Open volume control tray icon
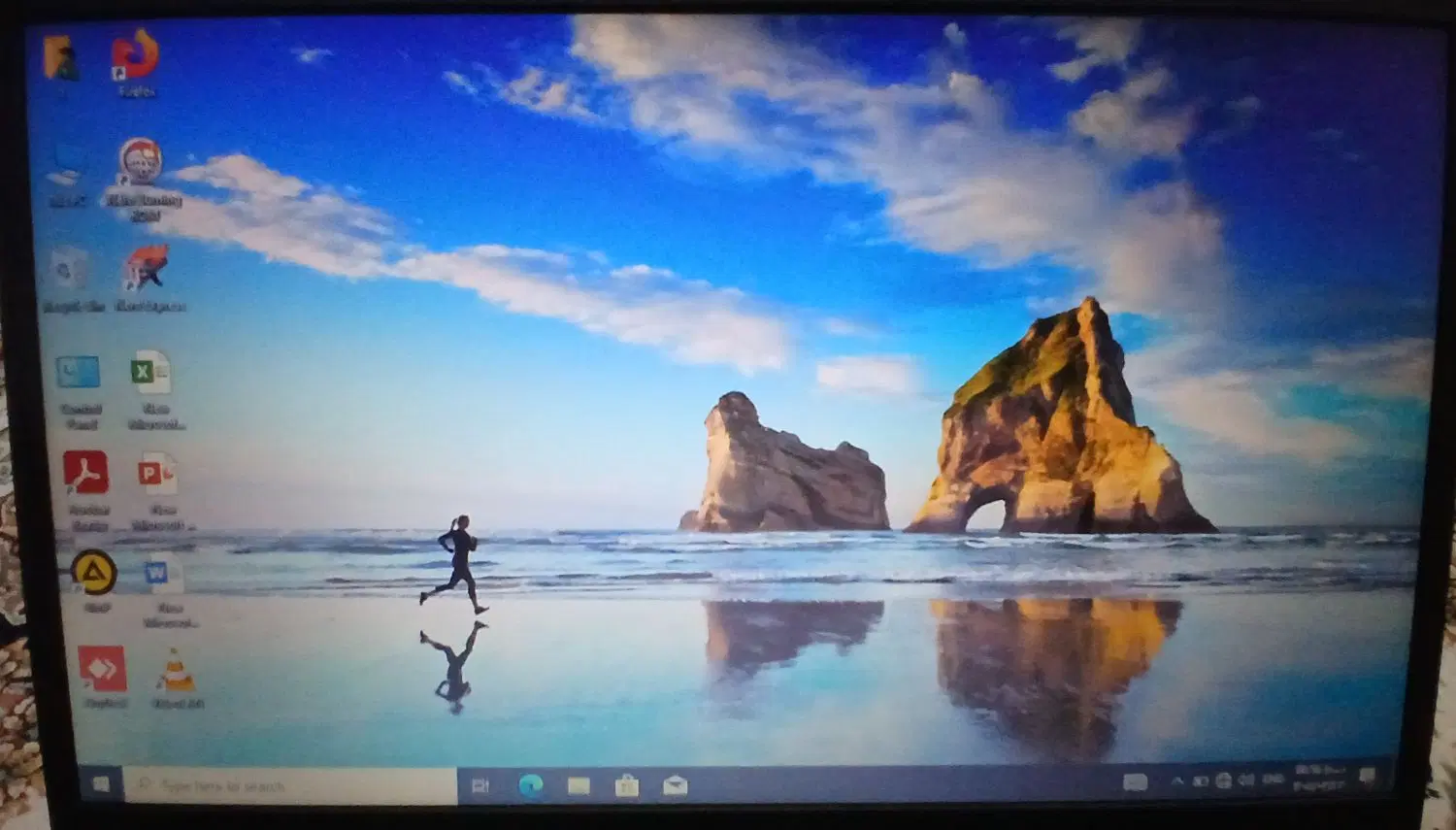 click(1246, 780)
